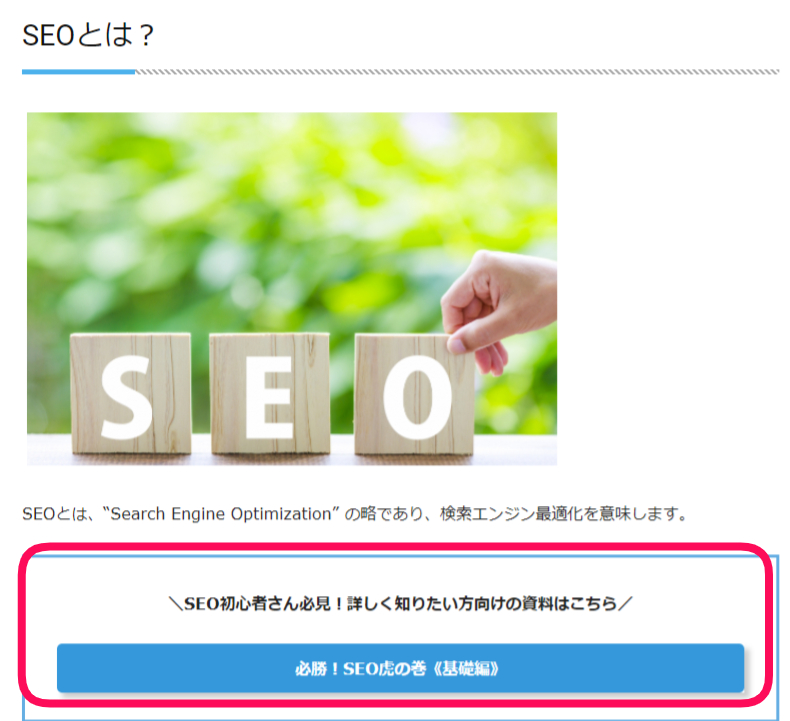Click the wooden block with letter S
Screen dimensions: 790x721
click(x=130, y=394)
